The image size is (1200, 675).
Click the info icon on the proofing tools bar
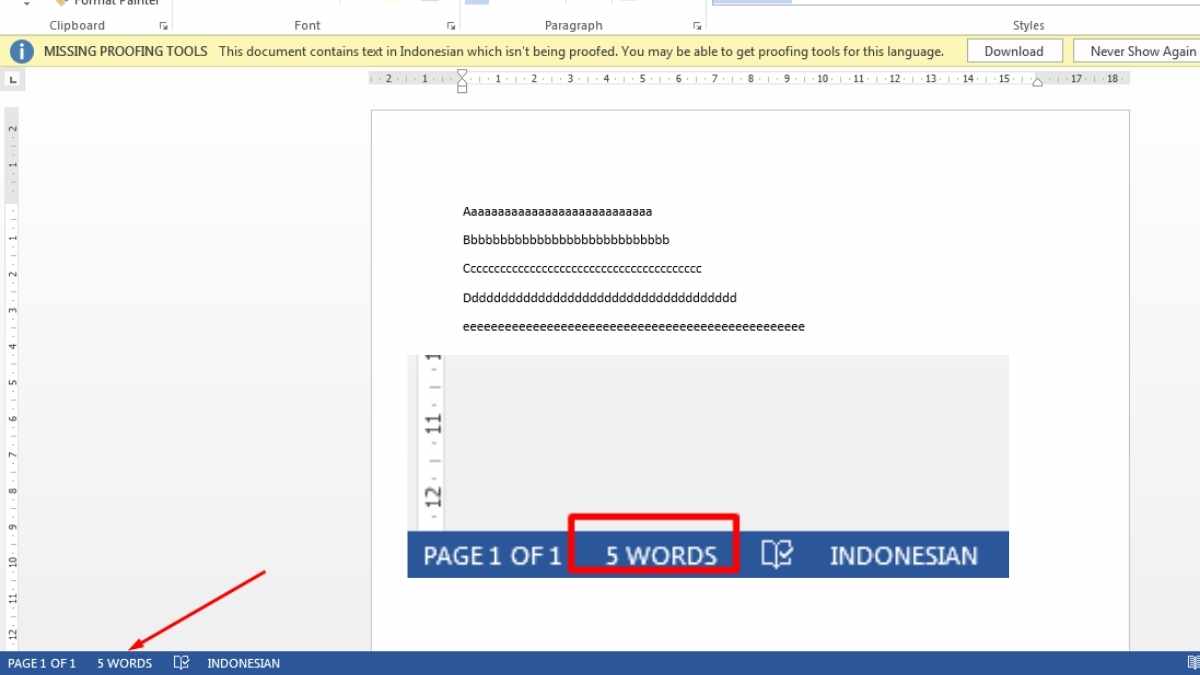click(21, 50)
